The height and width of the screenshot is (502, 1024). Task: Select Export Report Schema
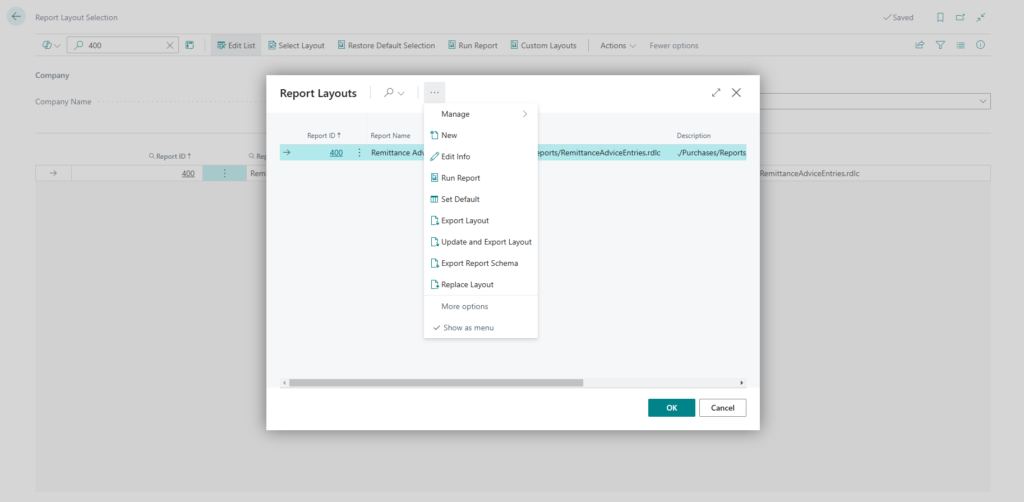[x=481, y=263]
